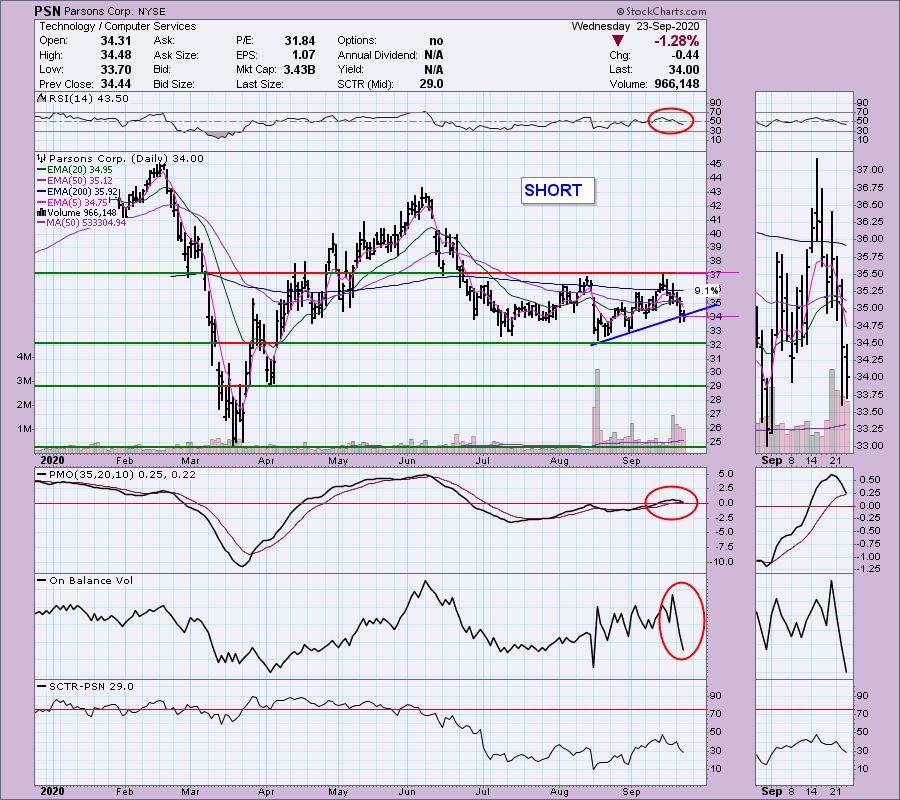This screenshot has width=900, height=800.
Task: Click the Options value no
Action: tap(436, 41)
